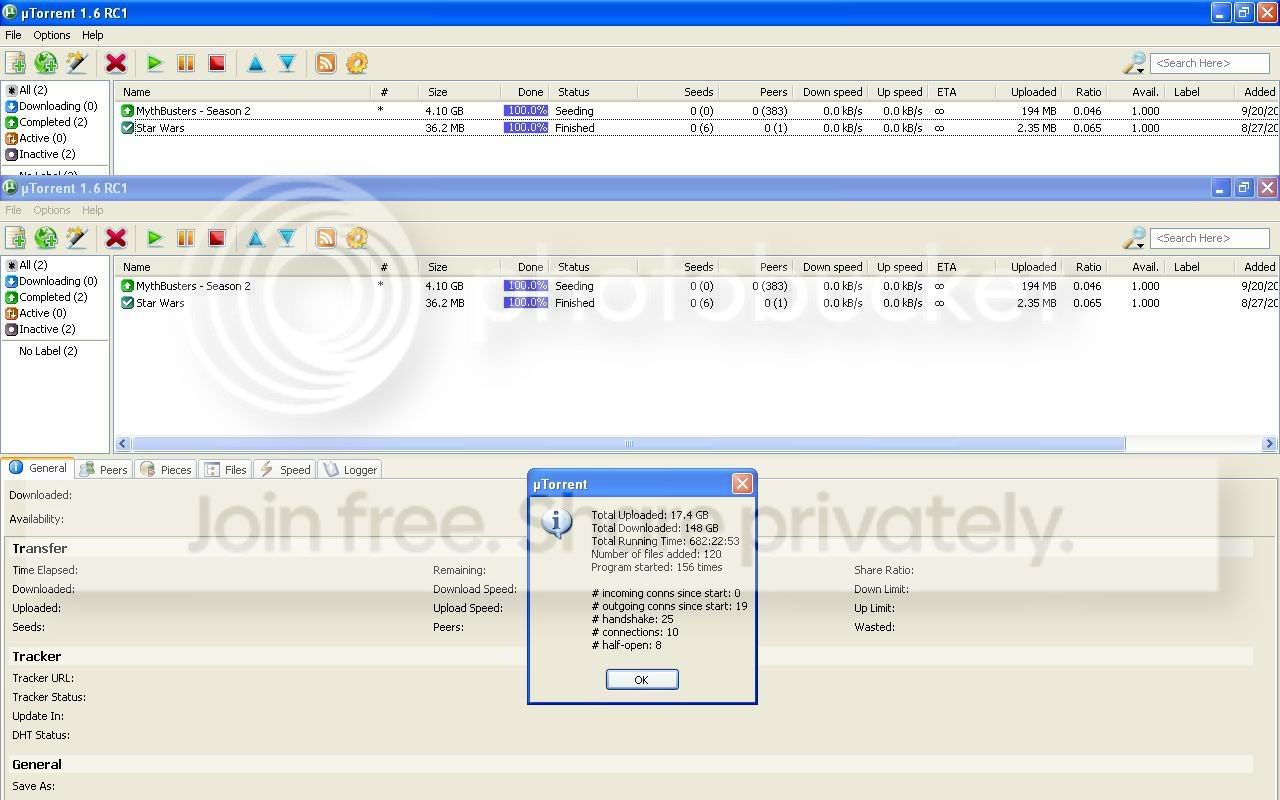Switch to the Peers tab
The width and height of the screenshot is (1280, 800).
(x=104, y=469)
